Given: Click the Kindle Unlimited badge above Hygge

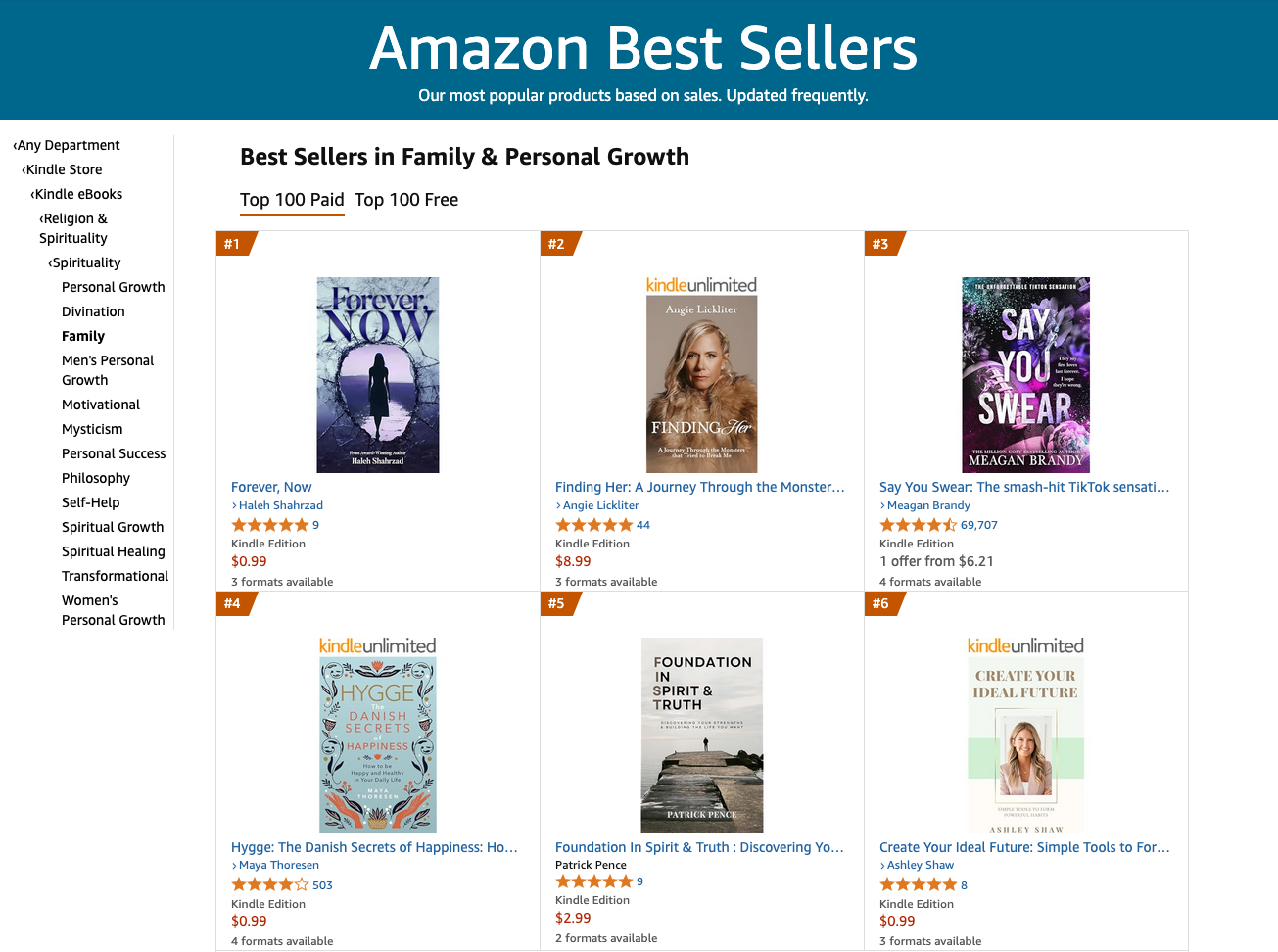Looking at the screenshot, I should point(377,645).
